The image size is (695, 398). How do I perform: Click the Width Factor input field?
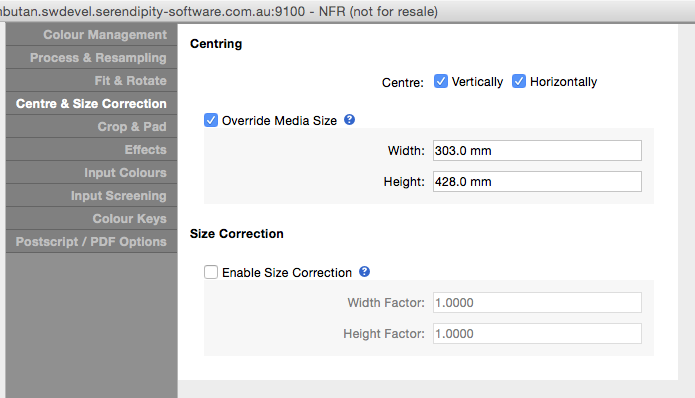pyautogui.click(x=537, y=303)
